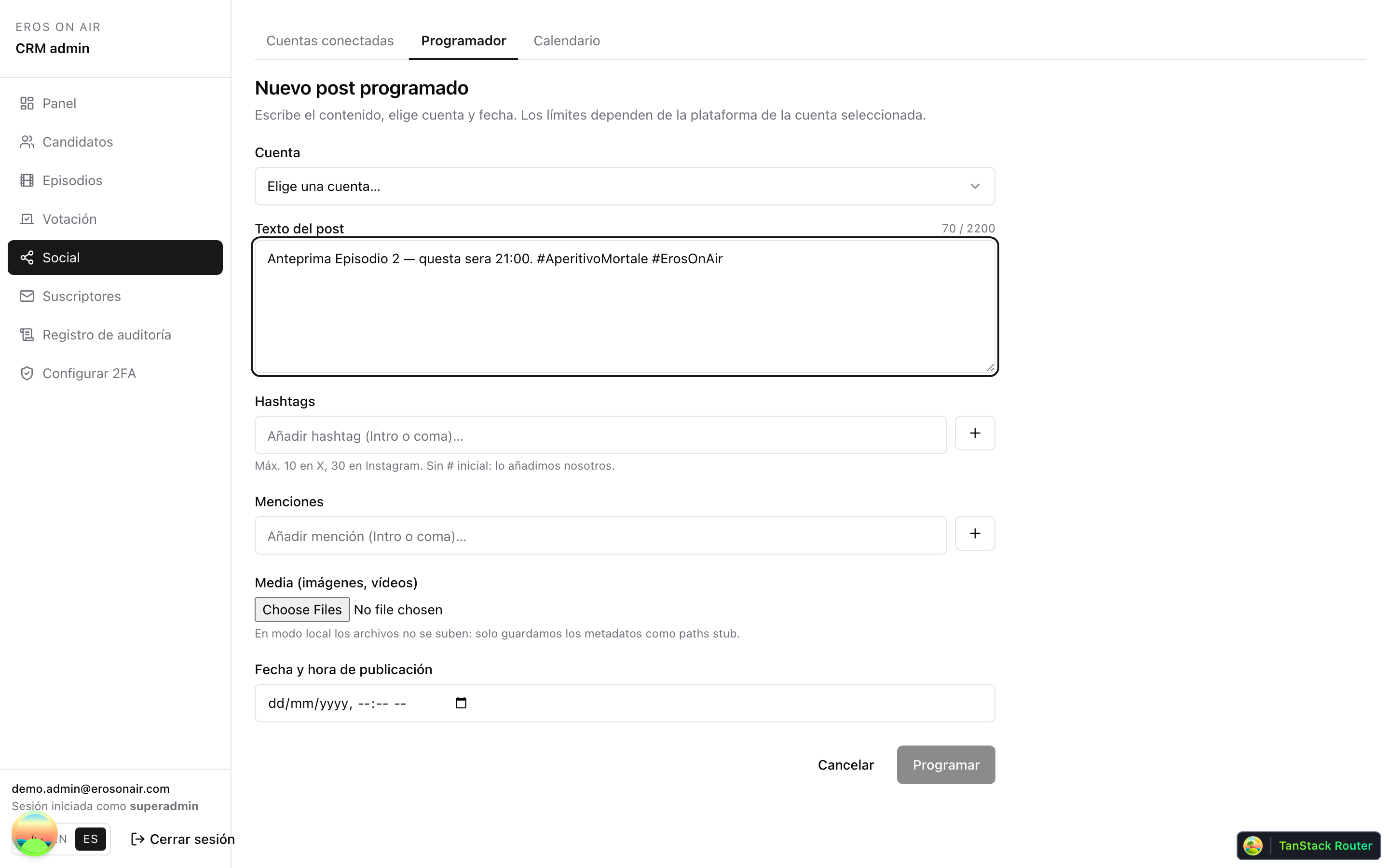Open Registro de auditoría scroll icon
Screen dimensions: 1389x868
(27, 335)
